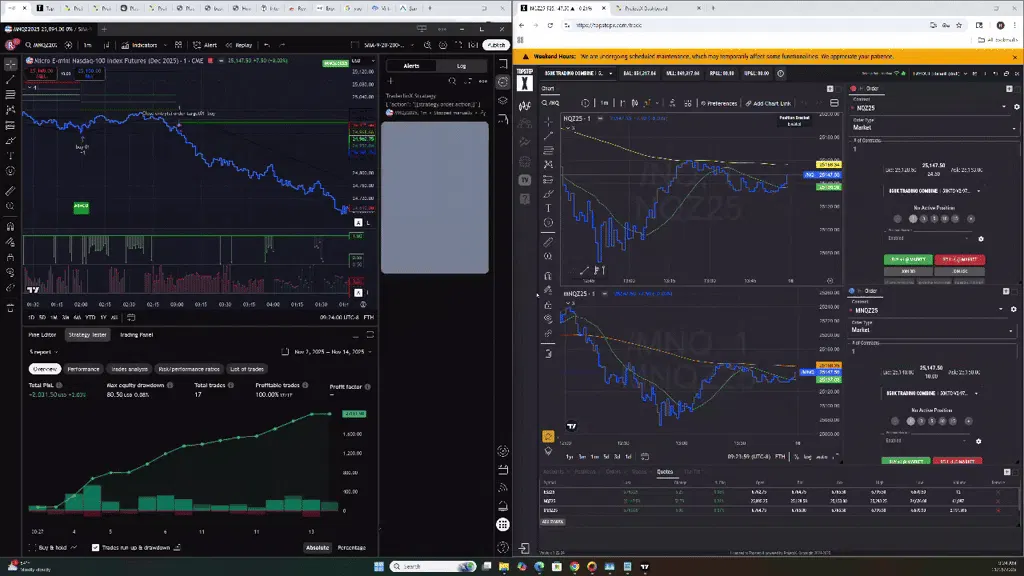Open List of trades section

tap(247, 369)
